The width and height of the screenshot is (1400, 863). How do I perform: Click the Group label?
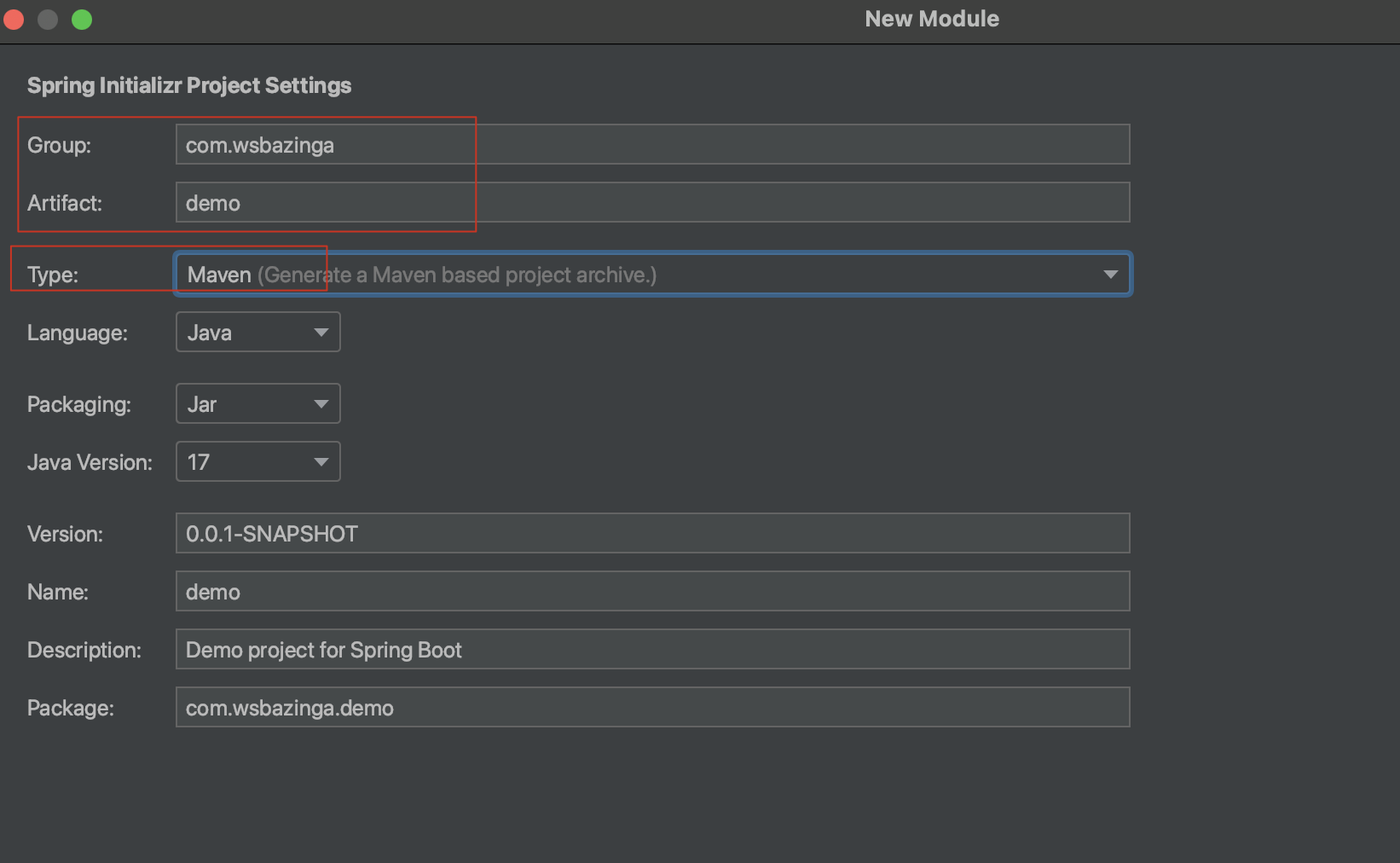coord(59,145)
